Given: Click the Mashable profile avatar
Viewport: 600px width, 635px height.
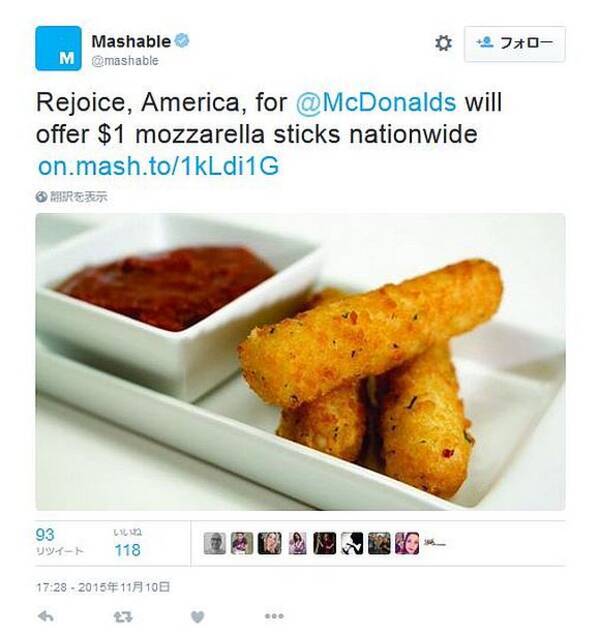Looking at the screenshot, I should 58,48.
